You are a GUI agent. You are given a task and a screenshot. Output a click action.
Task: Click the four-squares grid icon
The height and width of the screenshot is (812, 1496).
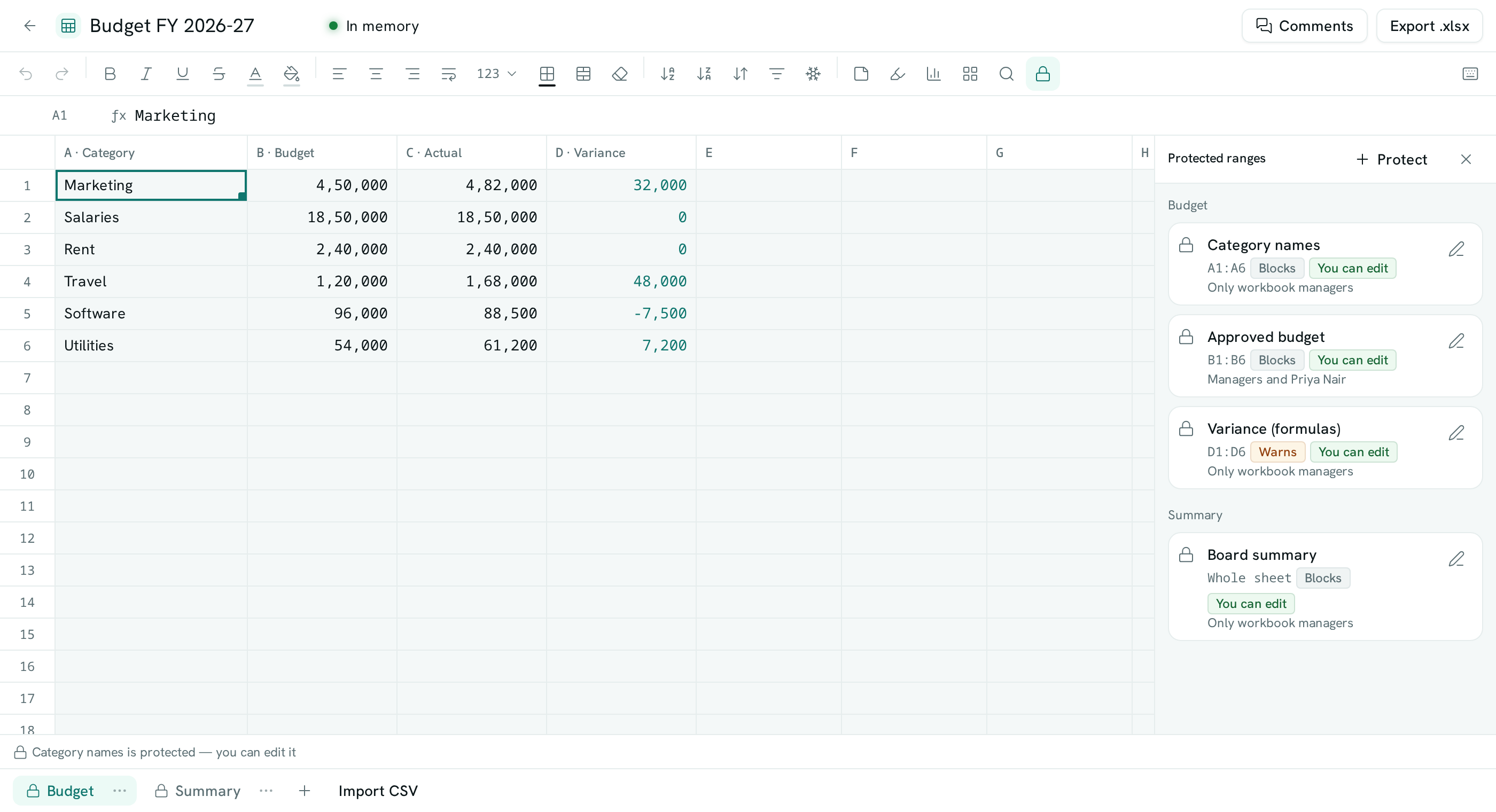[970, 74]
